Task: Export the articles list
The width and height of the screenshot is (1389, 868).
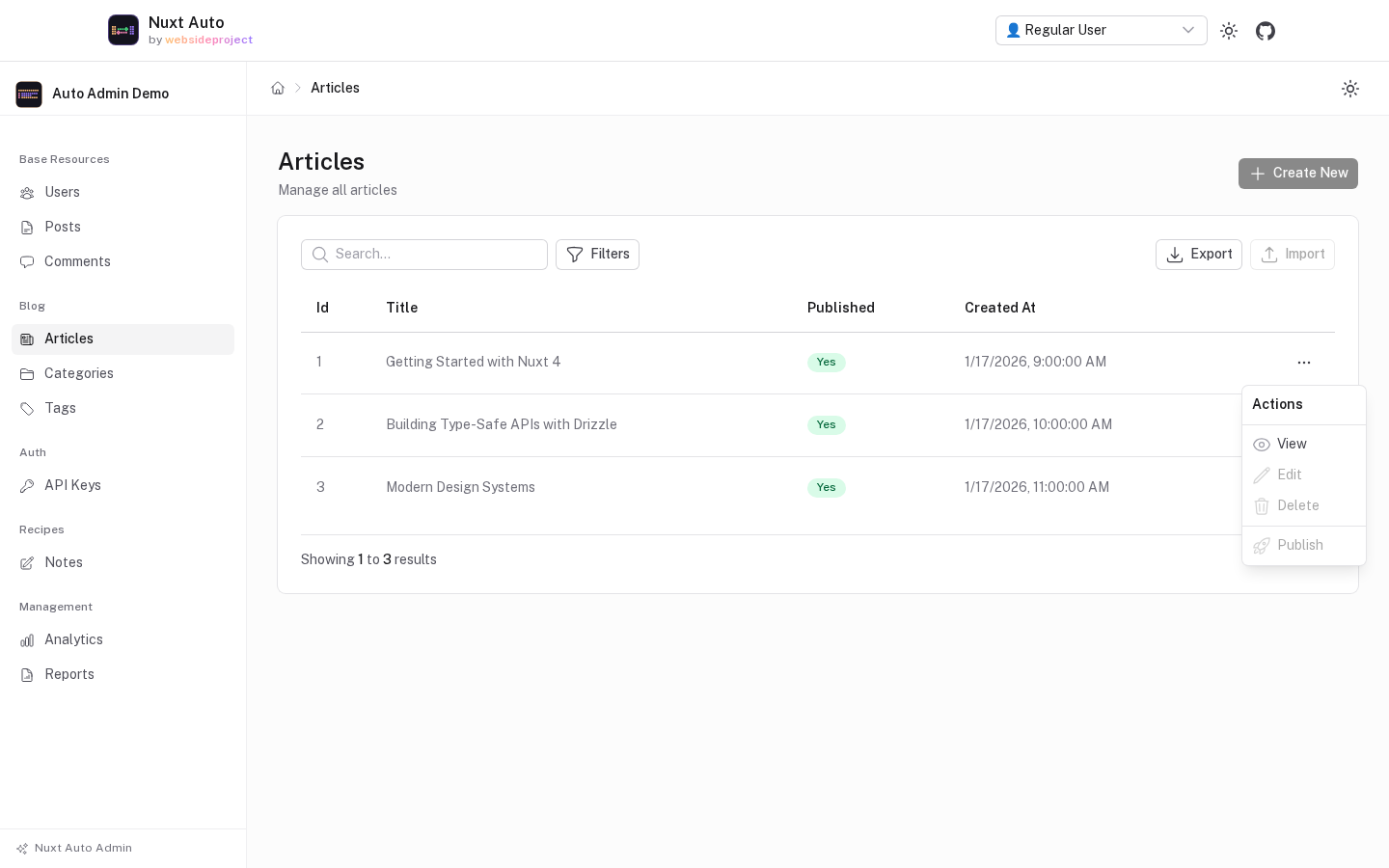Action: pyautogui.click(x=1199, y=255)
